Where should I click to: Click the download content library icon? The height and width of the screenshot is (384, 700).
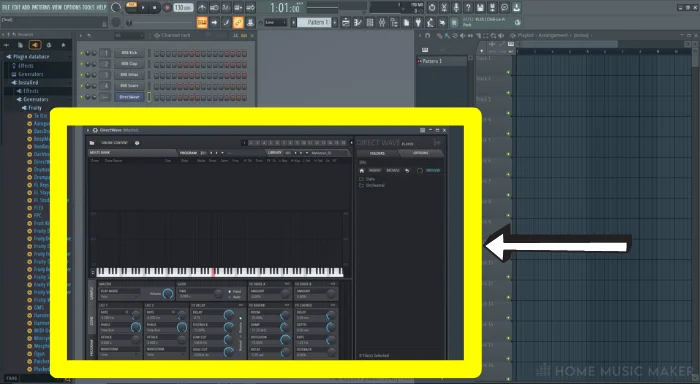pos(516,8)
